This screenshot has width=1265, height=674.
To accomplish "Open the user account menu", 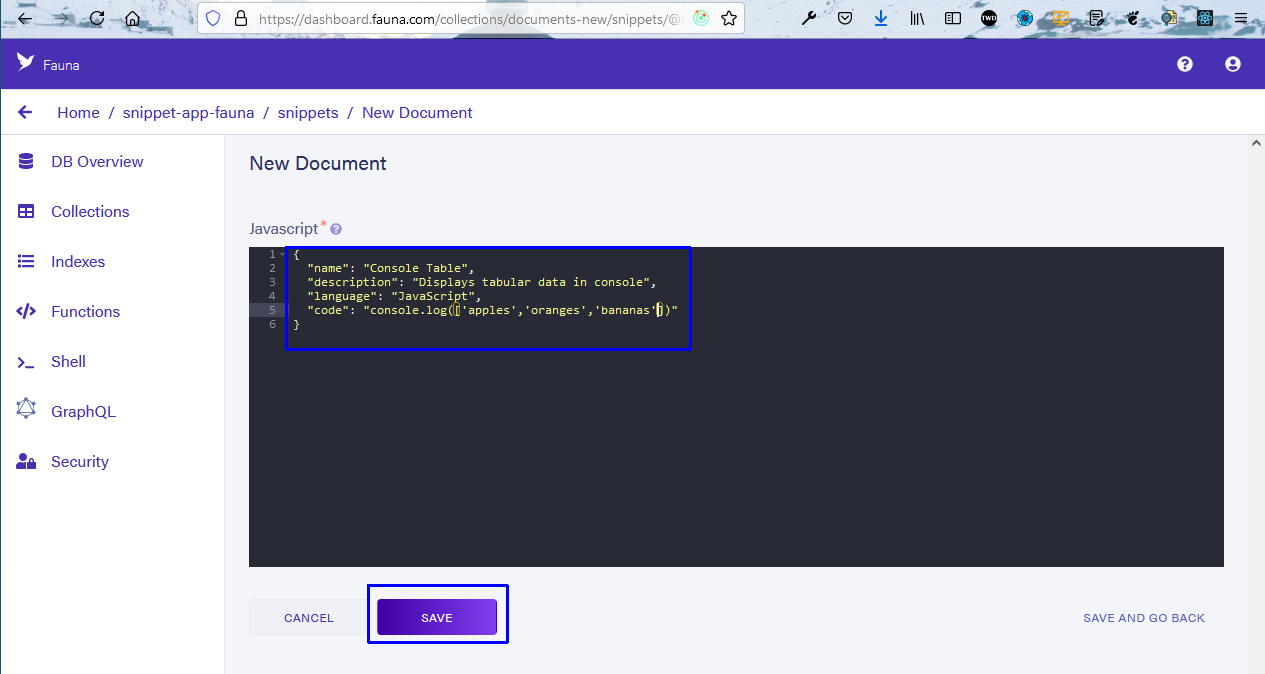I will pyautogui.click(x=1233, y=64).
